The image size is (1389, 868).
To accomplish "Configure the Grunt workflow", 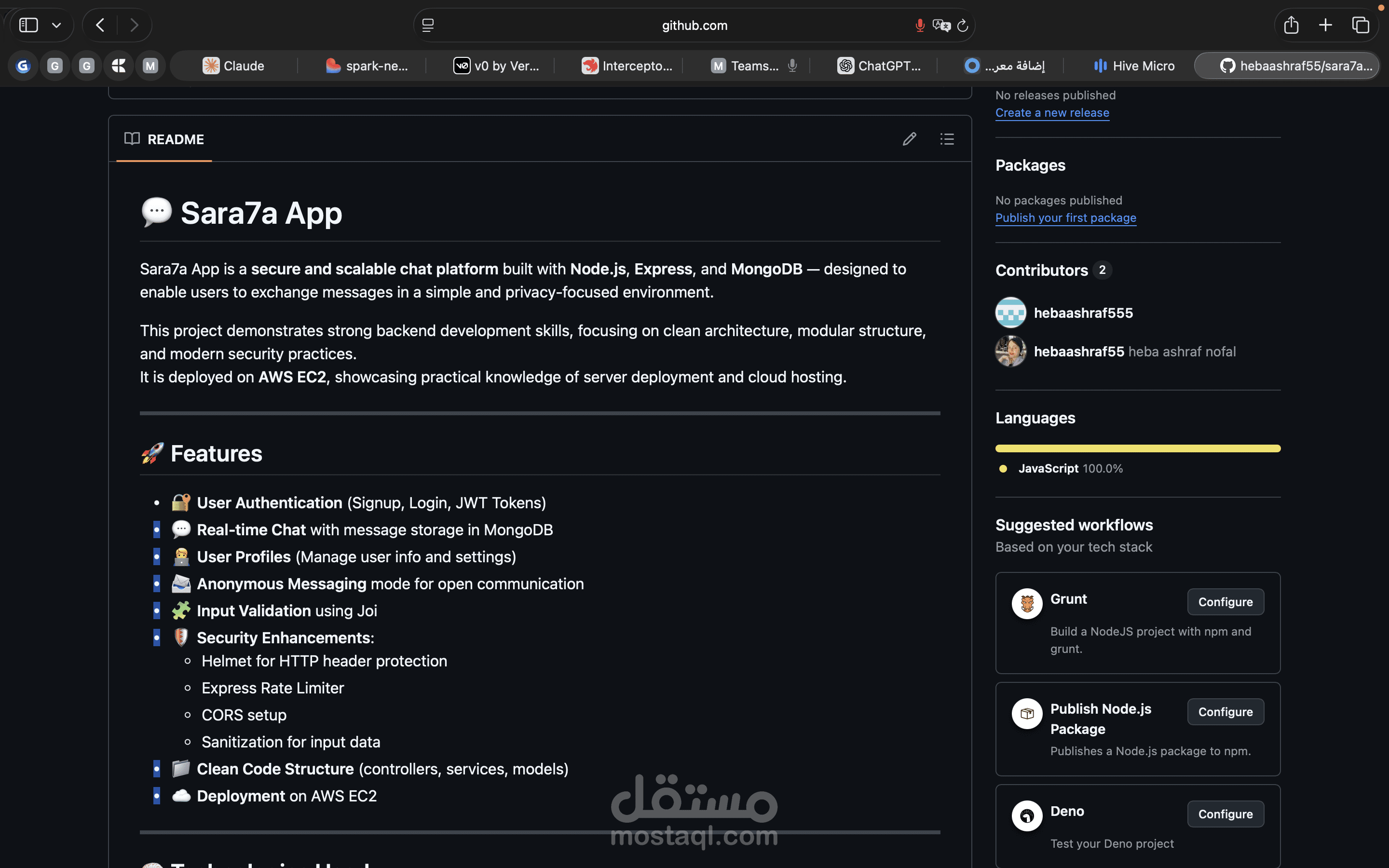I will (x=1226, y=602).
